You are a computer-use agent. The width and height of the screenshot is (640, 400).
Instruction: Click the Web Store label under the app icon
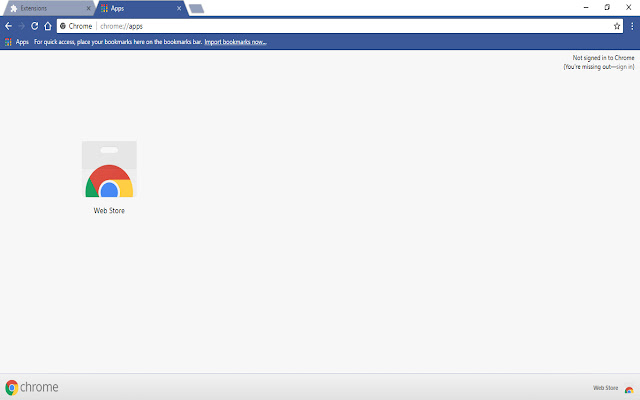[x=109, y=211]
